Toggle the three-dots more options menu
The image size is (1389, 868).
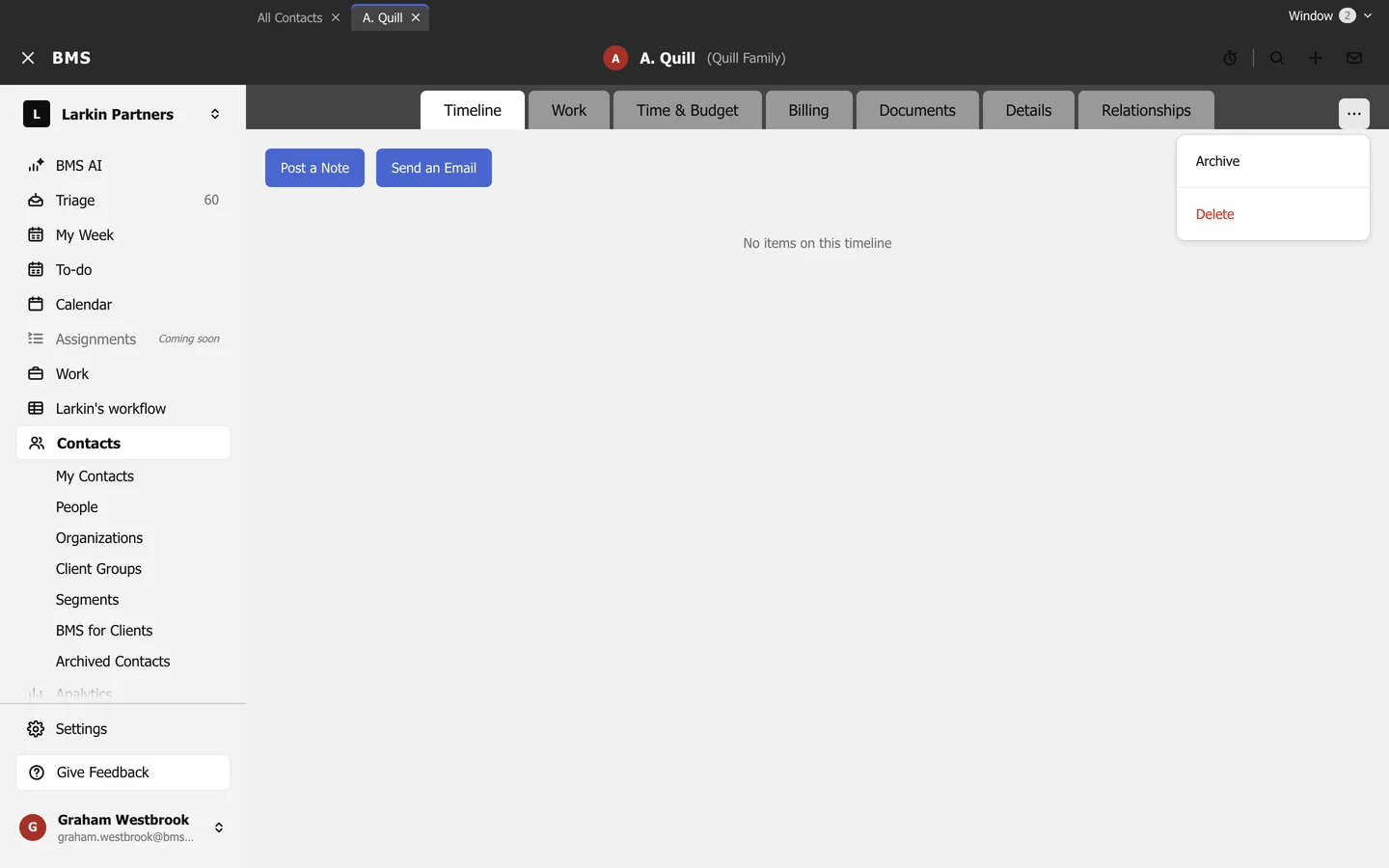(1354, 114)
